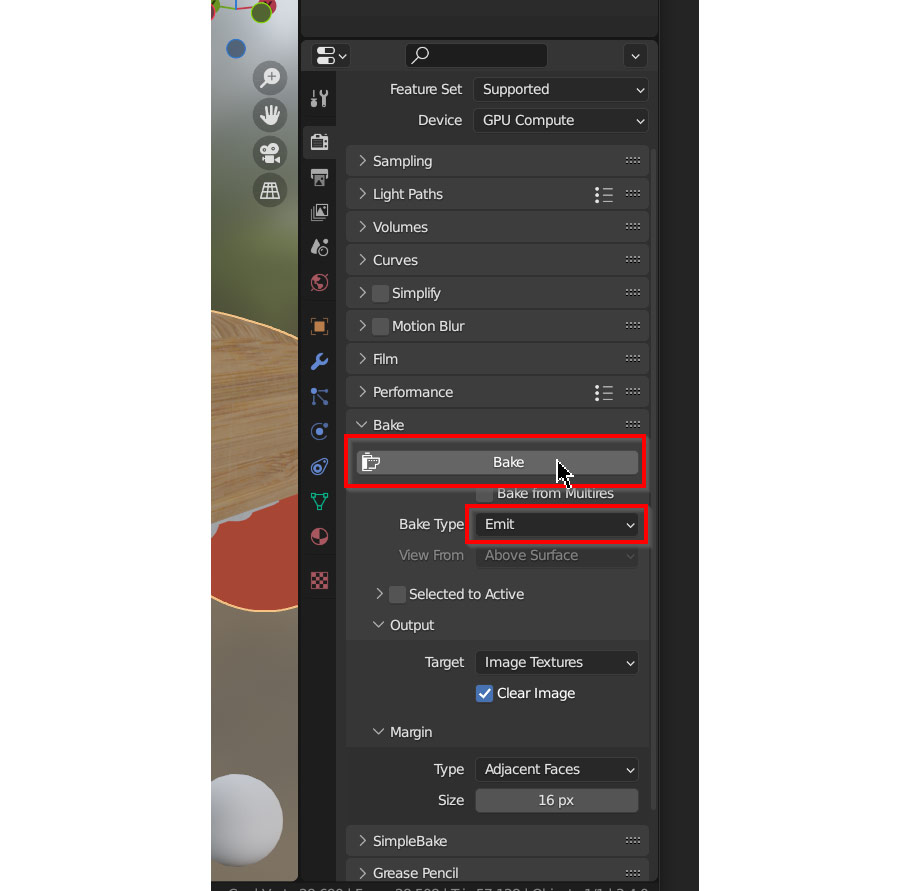Open the Output properties printer icon
The image size is (910, 891).
(x=319, y=177)
